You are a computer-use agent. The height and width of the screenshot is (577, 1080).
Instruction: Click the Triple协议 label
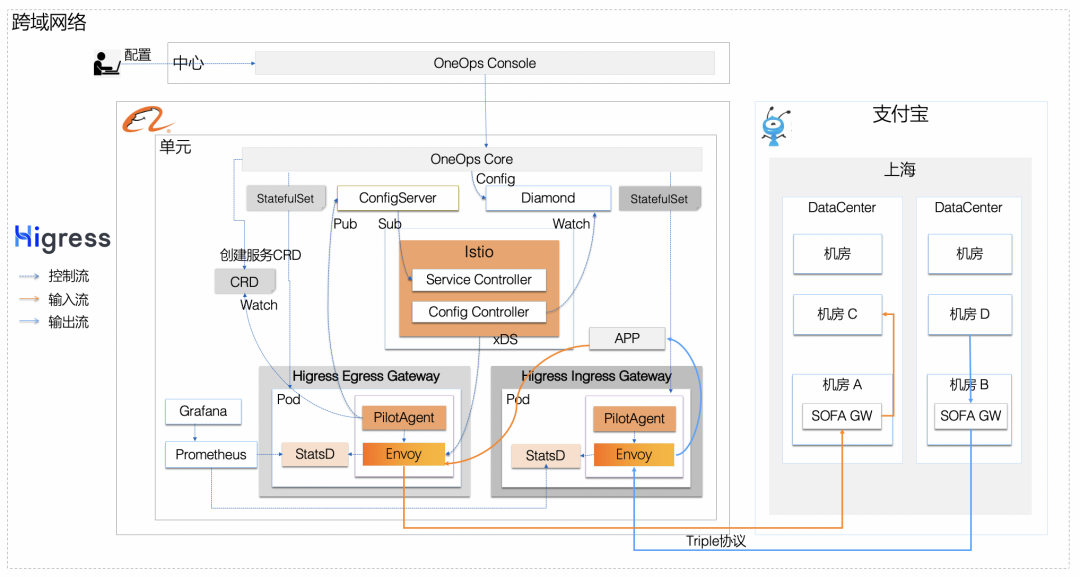(x=716, y=541)
